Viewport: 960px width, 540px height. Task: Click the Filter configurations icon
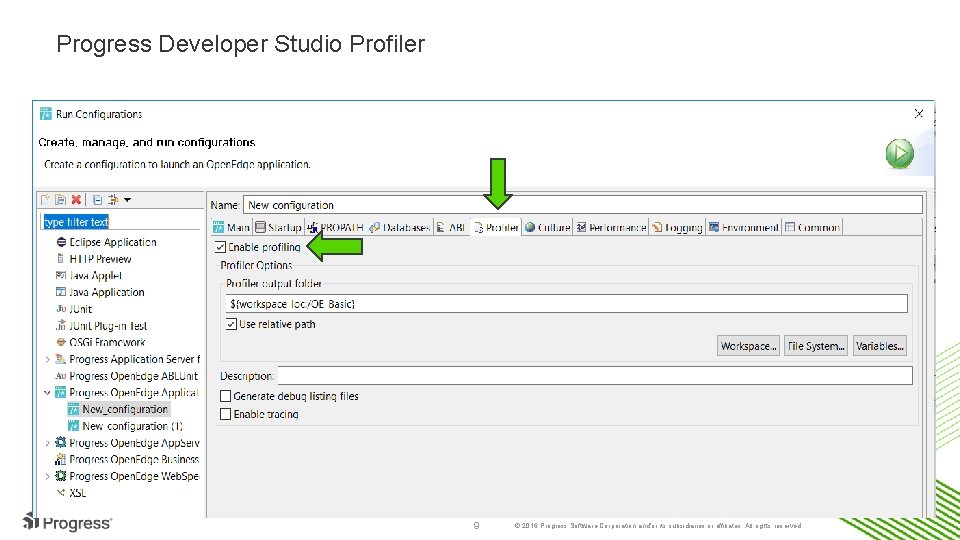point(113,200)
